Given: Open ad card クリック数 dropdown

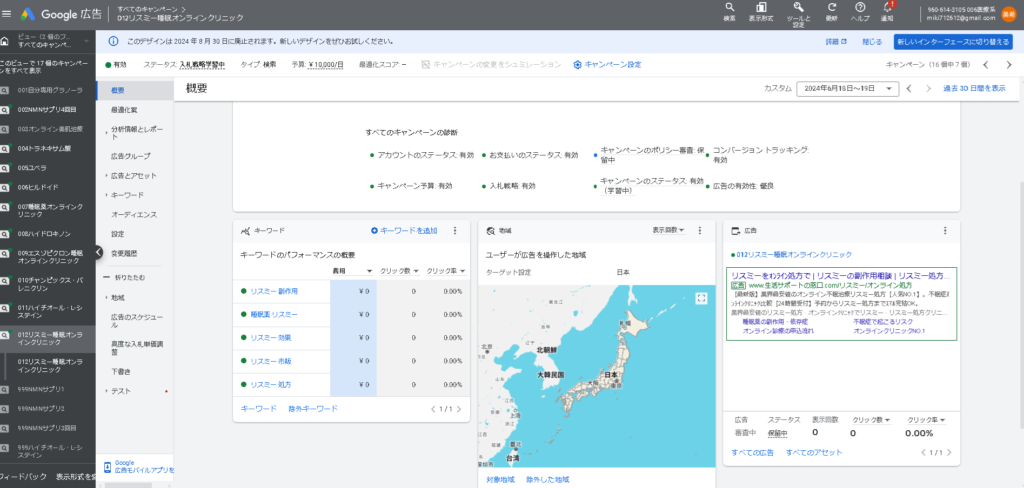Looking at the screenshot, I should (871, 419).
